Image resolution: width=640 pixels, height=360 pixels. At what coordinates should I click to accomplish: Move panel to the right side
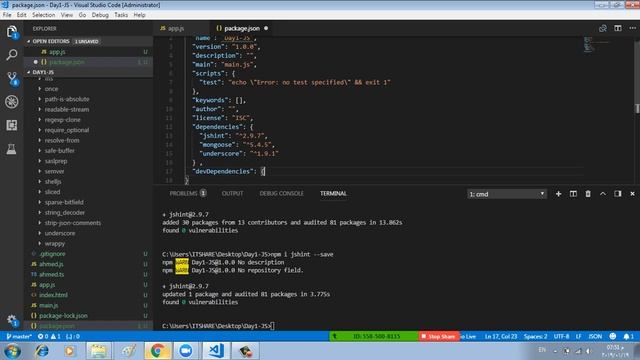click(x=618, y=194)
